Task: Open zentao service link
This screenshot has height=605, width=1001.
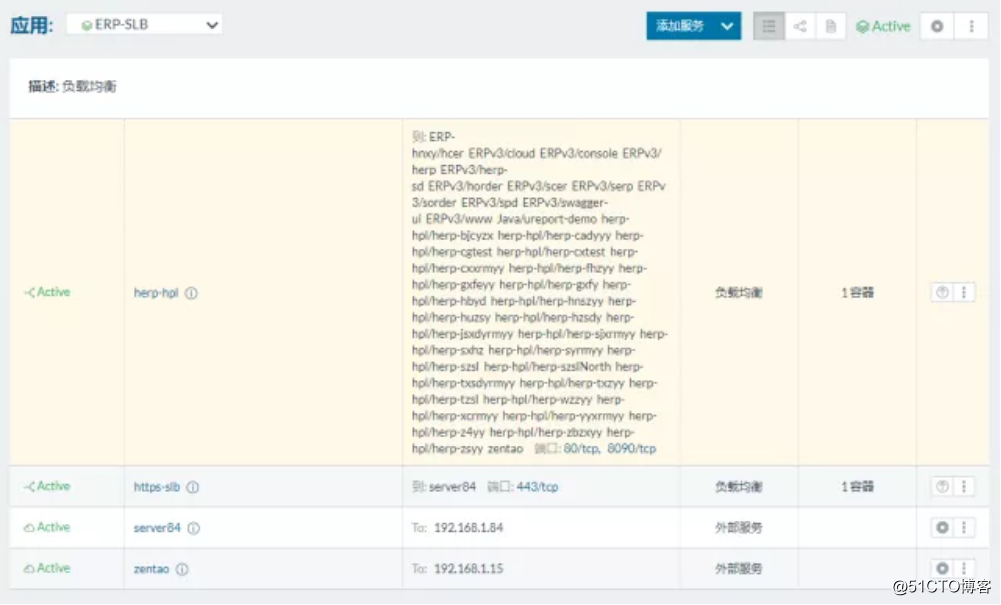Action: click(x=151, y=569)
